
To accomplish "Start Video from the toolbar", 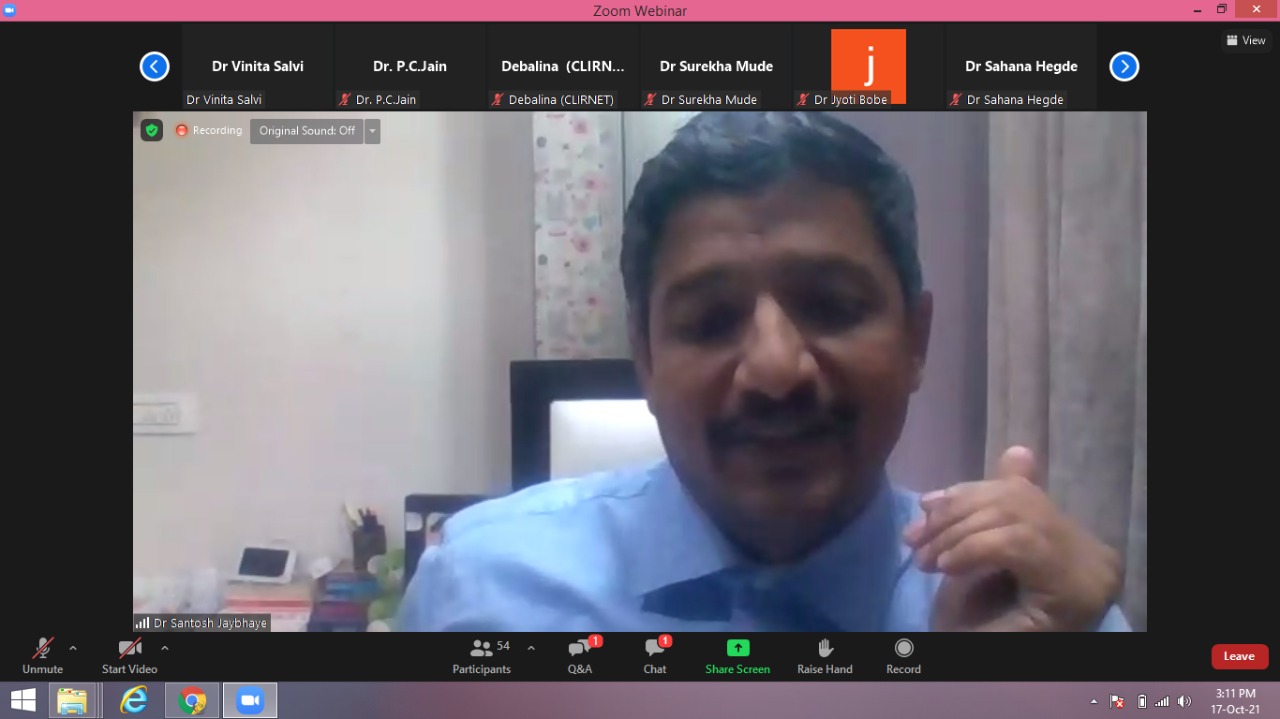I will [x=129, y=656].
